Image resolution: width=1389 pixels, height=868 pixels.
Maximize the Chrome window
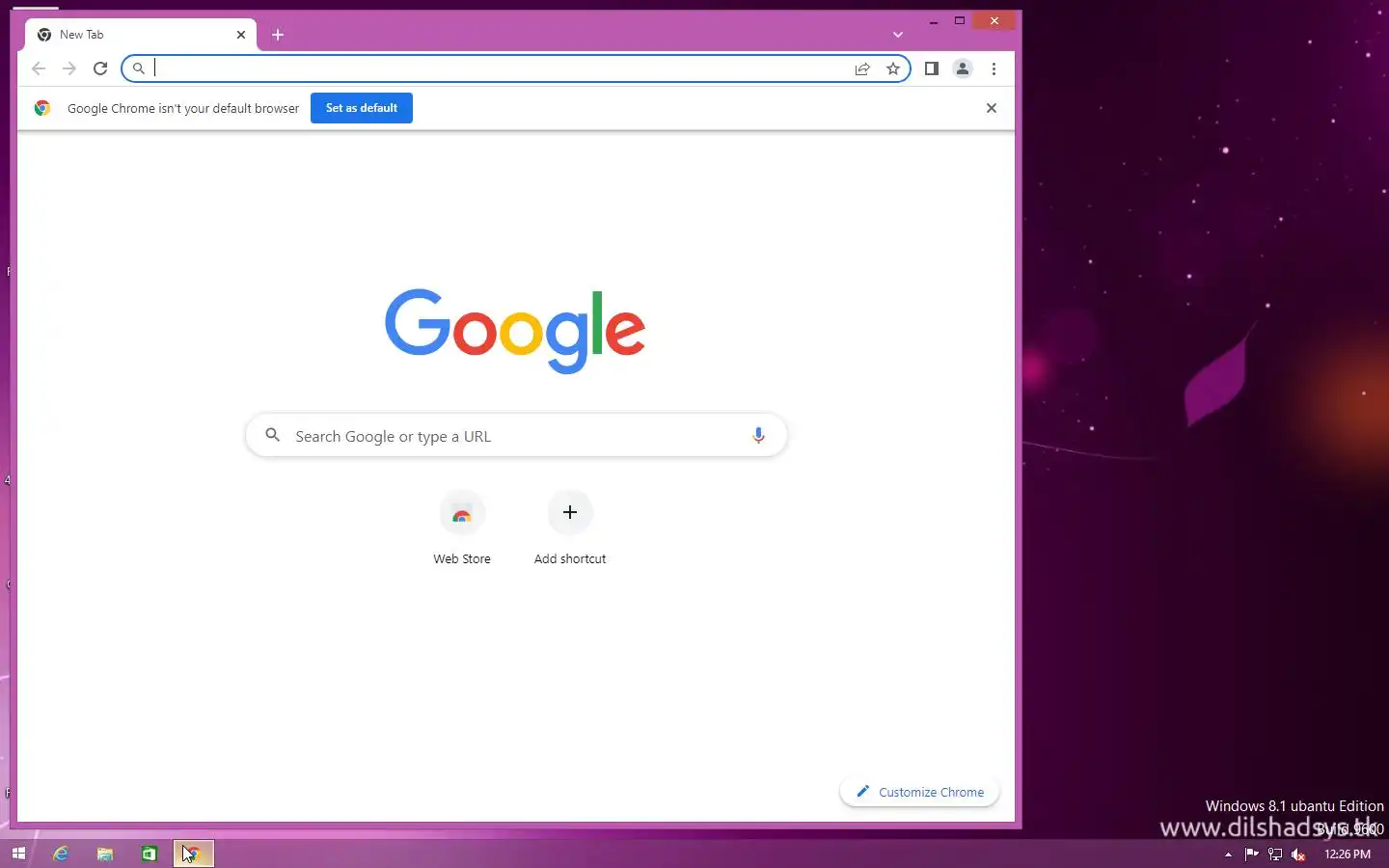pyautogui.click(x=960, y=20)
